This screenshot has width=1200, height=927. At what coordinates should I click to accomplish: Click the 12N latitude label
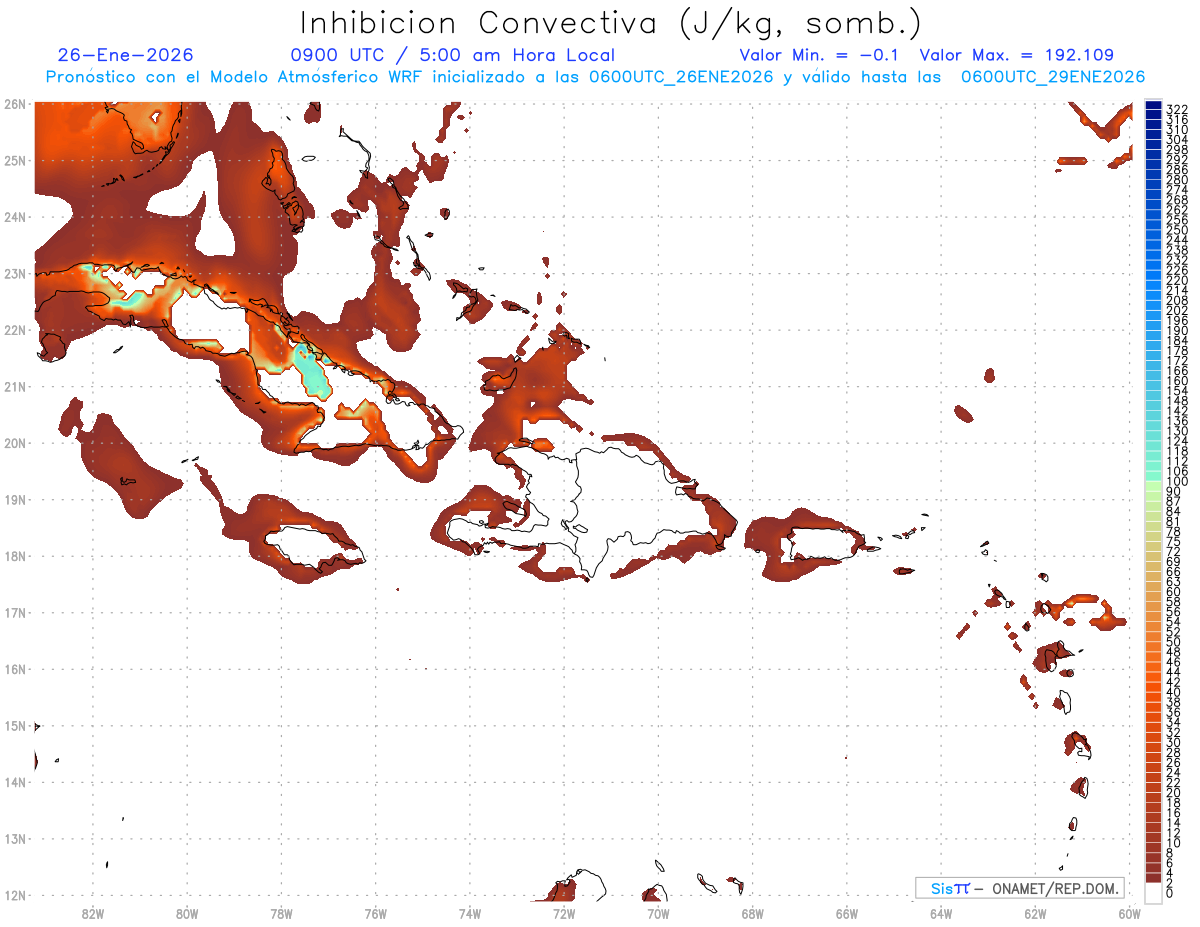point(14,895)
